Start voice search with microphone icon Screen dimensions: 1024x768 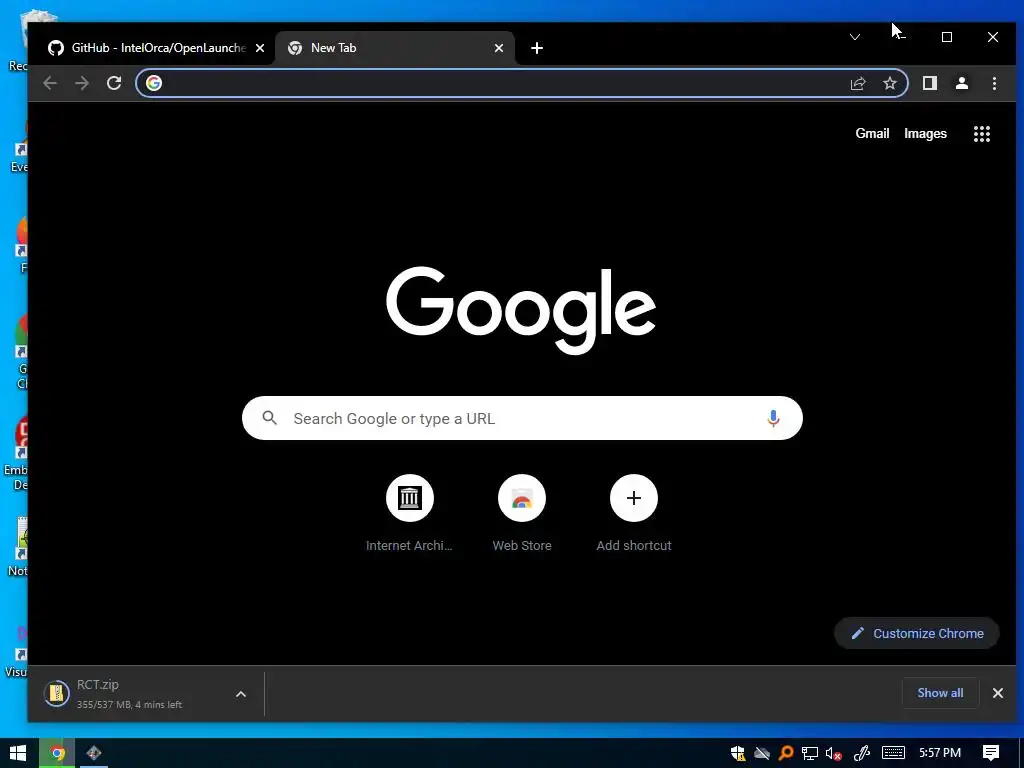[773, 418]
